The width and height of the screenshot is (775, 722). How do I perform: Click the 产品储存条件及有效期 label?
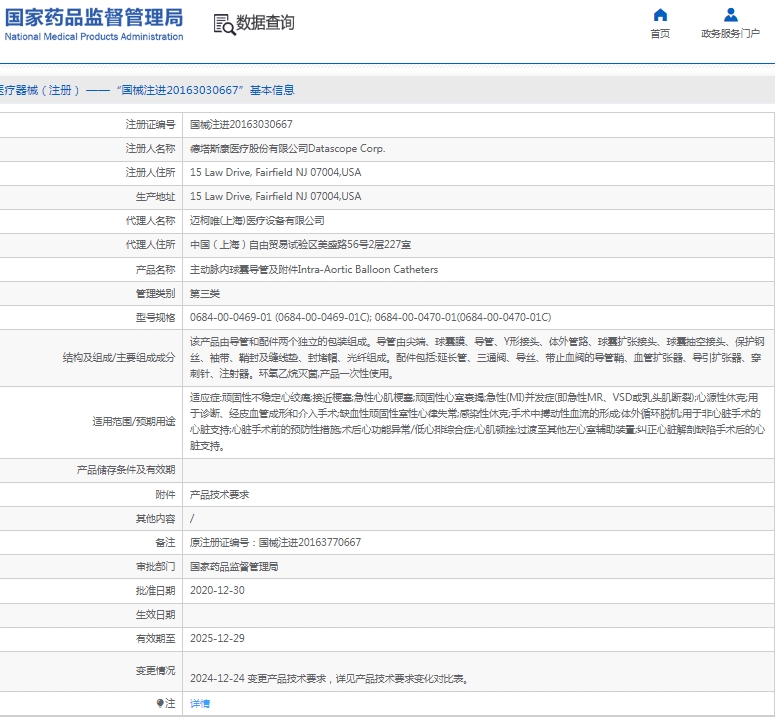pyautogui.click(x=126, y=470)
